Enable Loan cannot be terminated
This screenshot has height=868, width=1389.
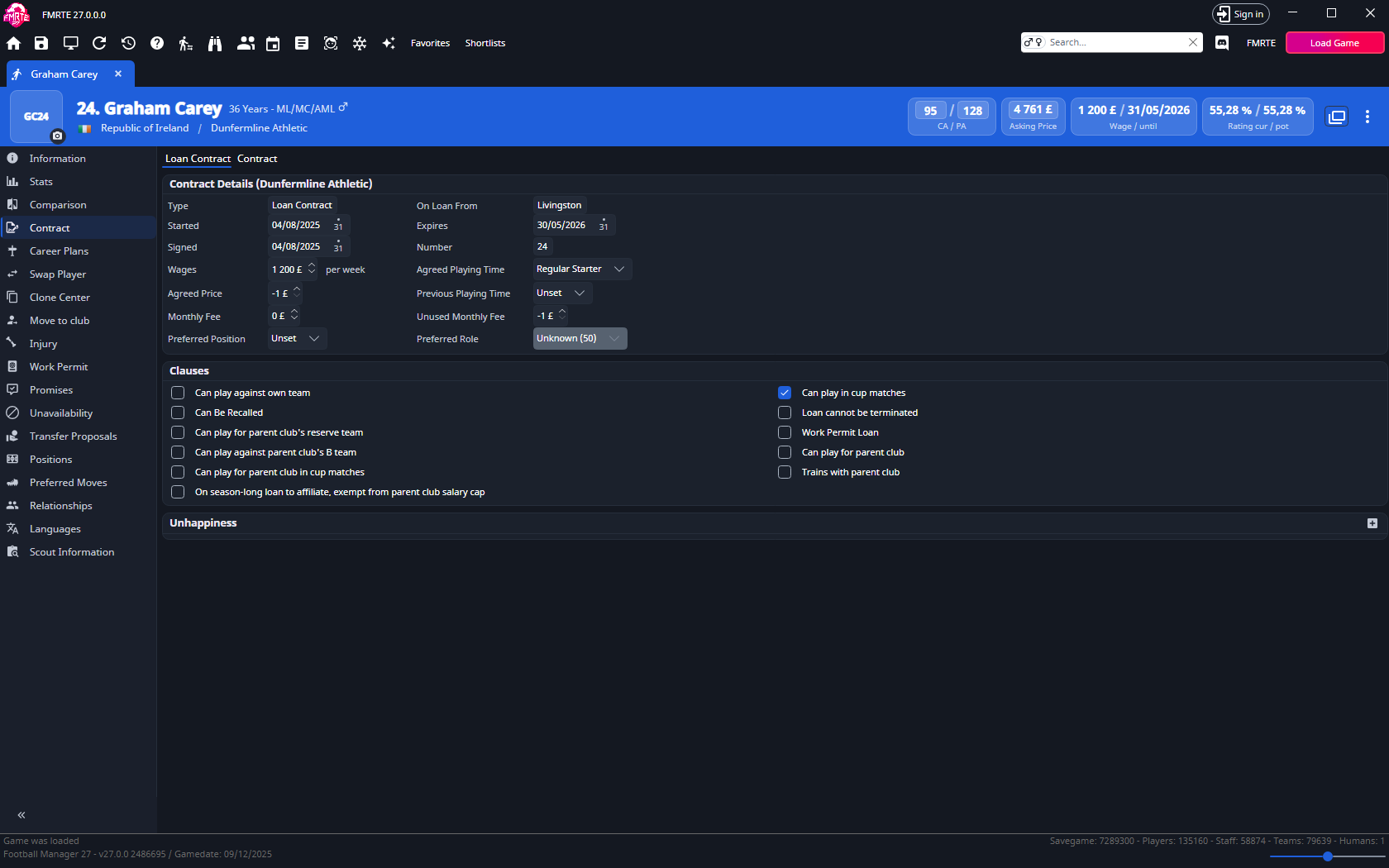click(785, 413)
